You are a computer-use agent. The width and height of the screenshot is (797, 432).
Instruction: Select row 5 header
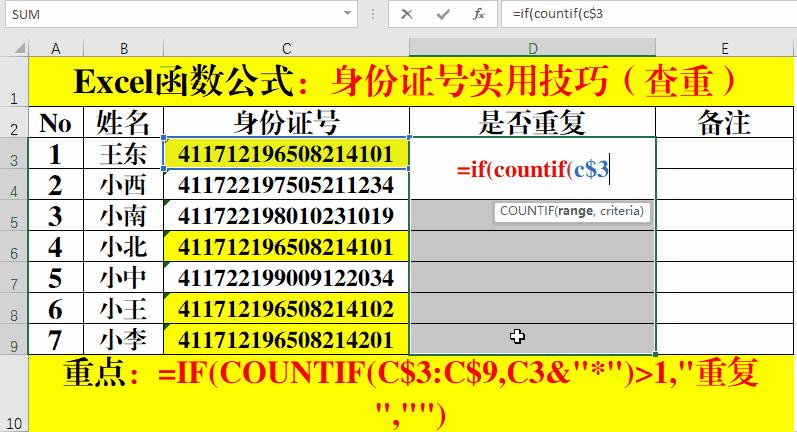pos(14,215)
